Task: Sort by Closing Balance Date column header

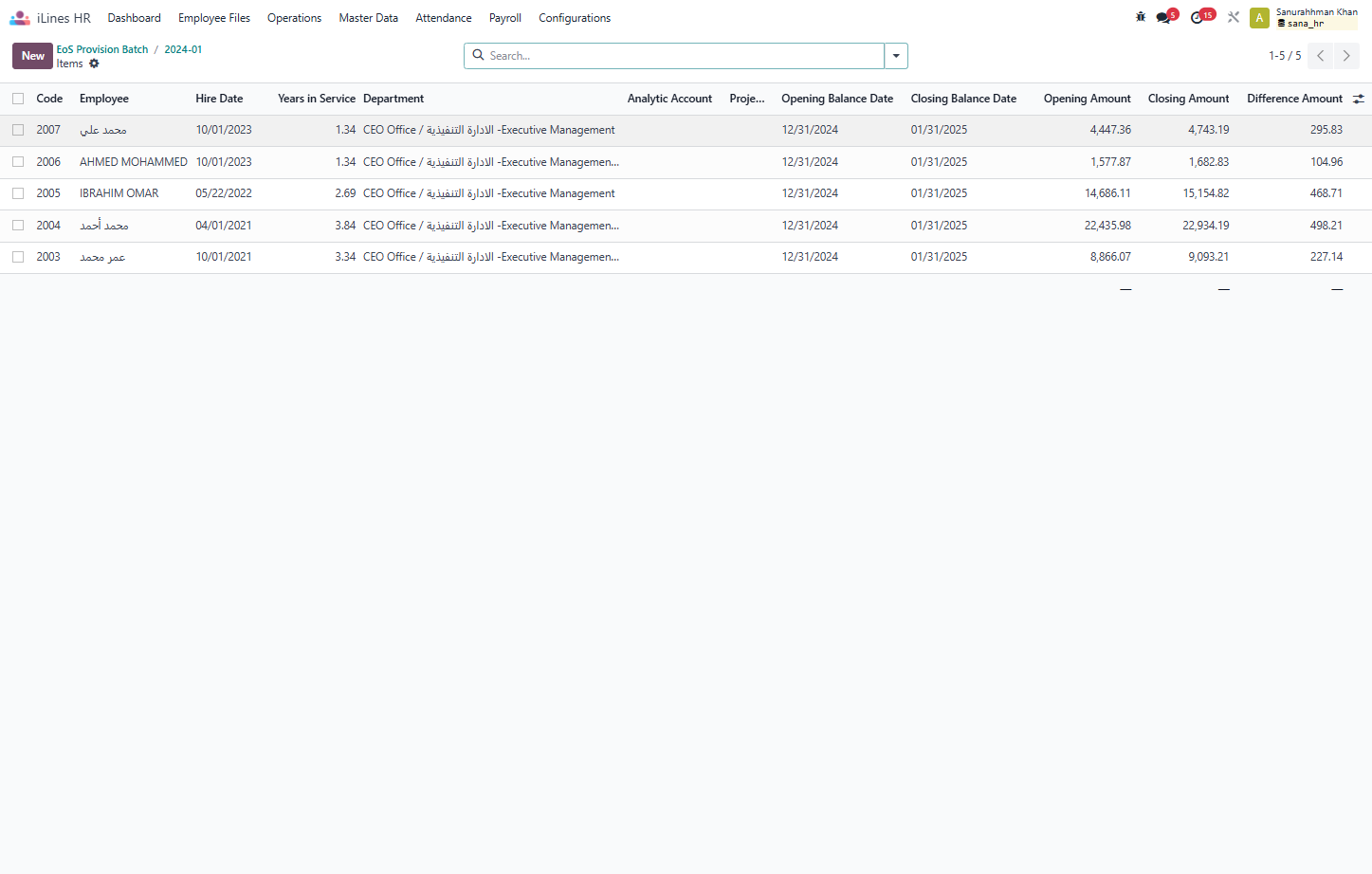Action: pyautogui.click(x=963, y=99)
